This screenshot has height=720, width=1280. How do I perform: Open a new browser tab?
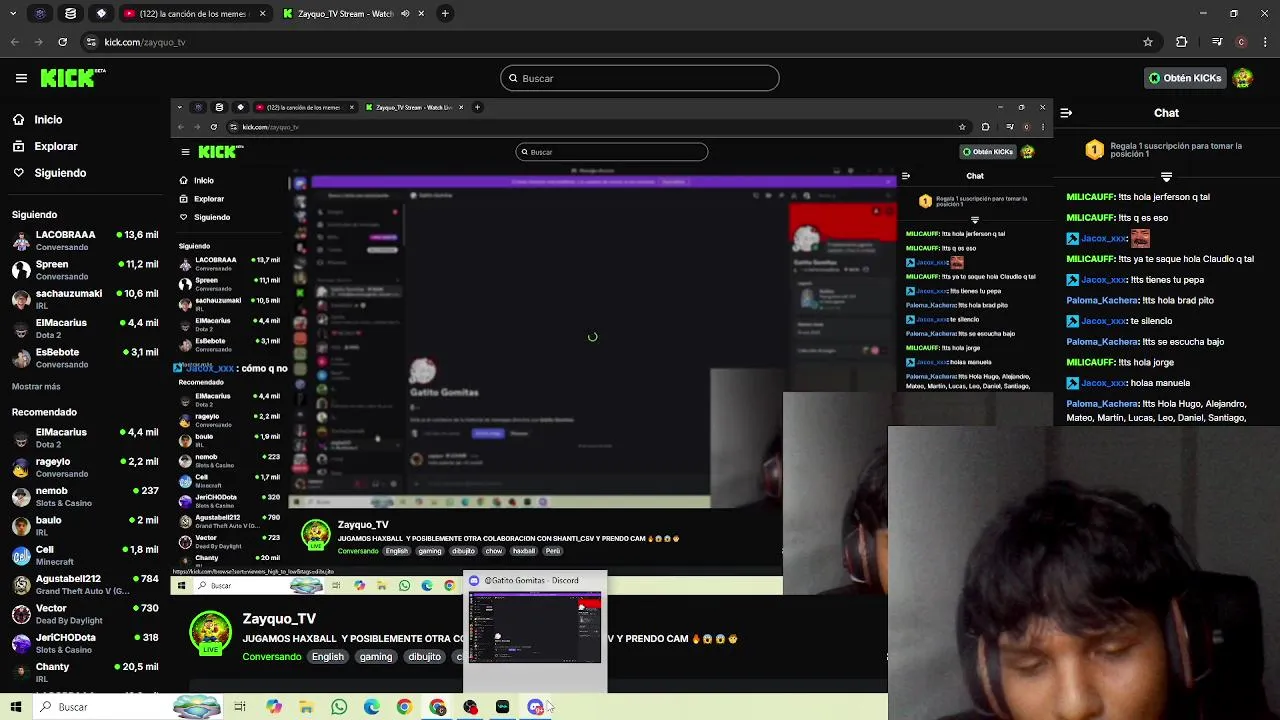coord(445,14)
